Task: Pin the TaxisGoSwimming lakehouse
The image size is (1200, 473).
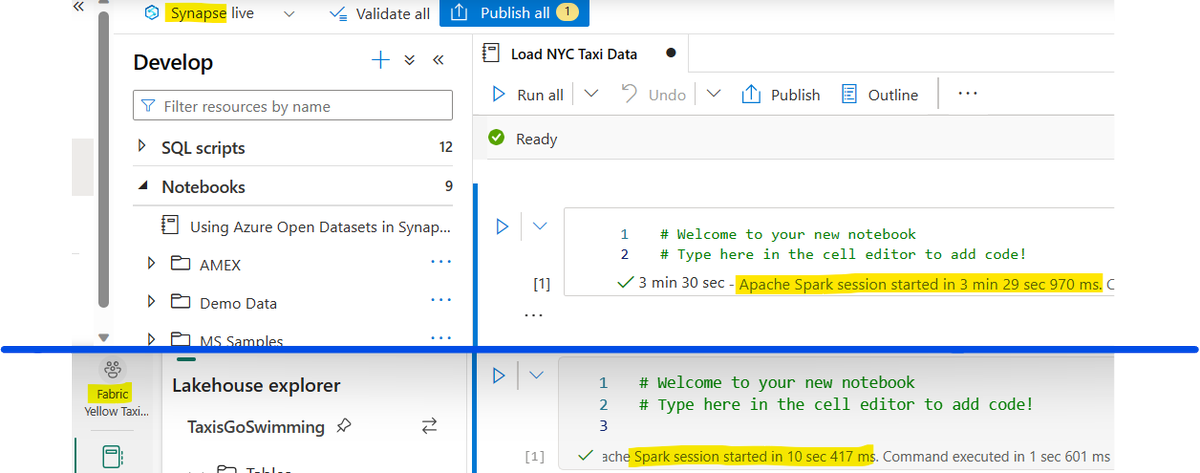Action: point(343,427)
